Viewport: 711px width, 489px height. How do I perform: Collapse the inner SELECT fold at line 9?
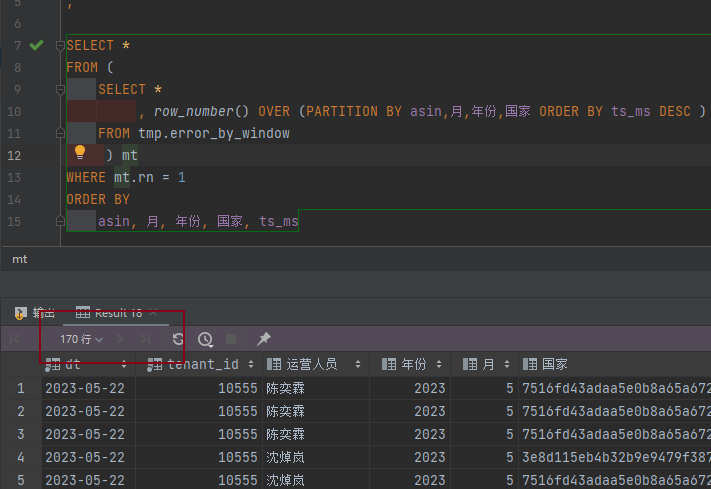pos(60,89)
